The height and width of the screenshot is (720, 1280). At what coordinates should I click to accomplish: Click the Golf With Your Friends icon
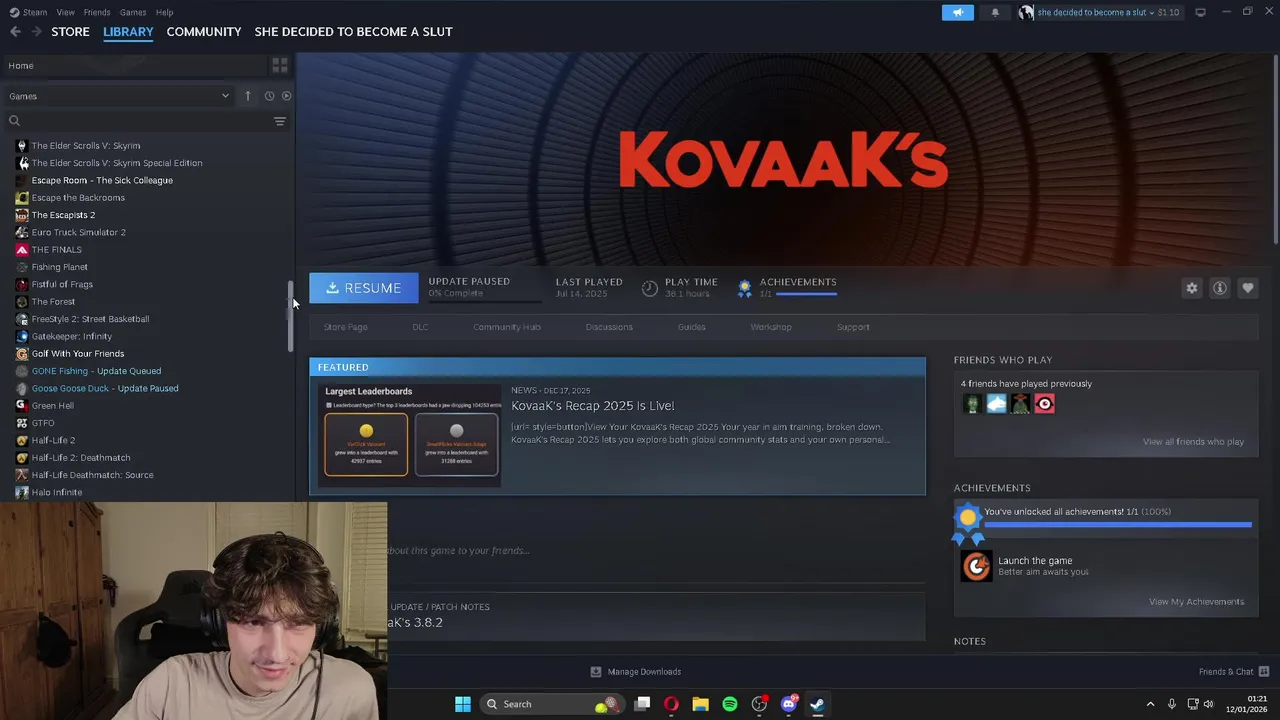(22, 354)
